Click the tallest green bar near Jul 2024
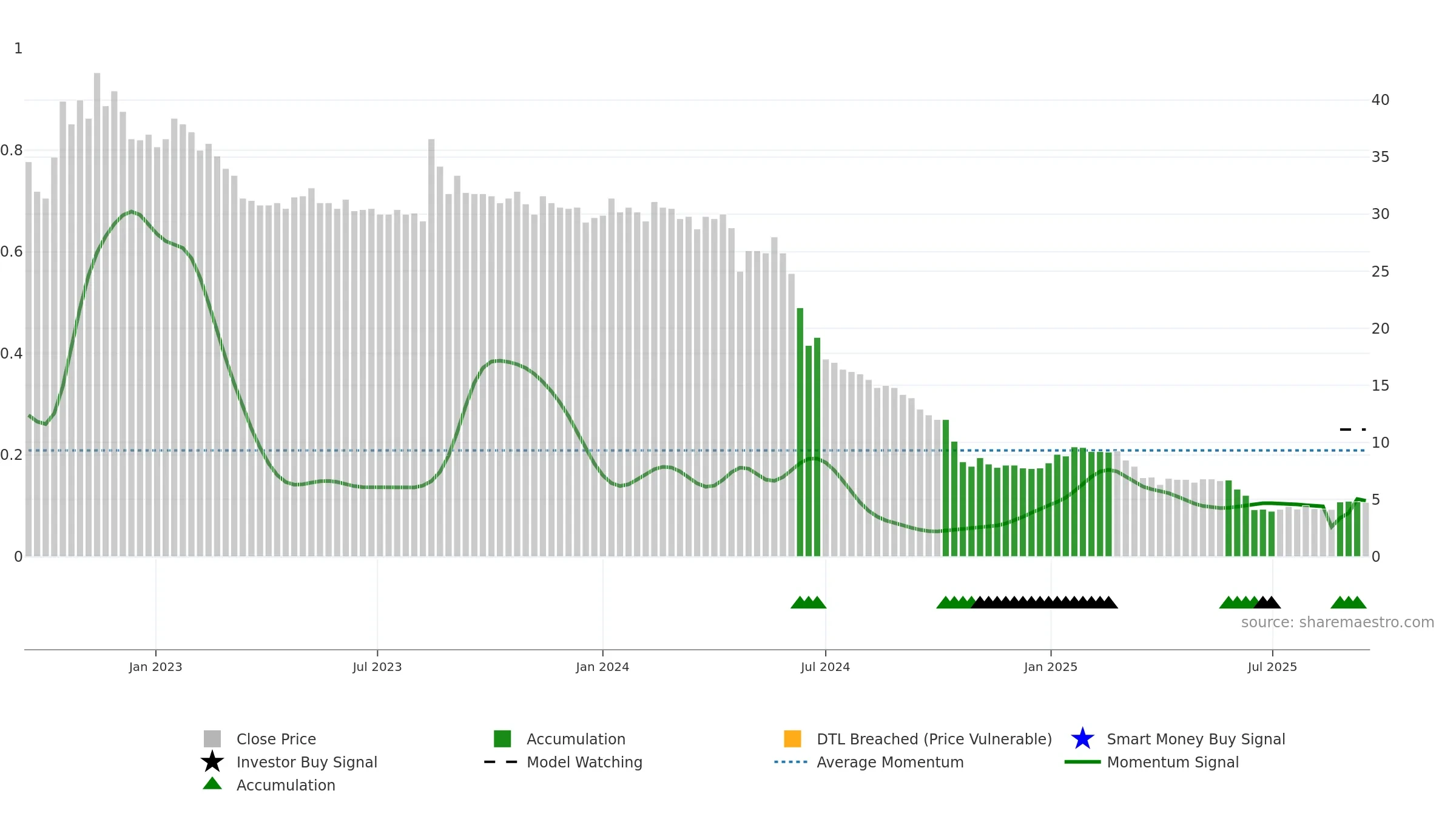 pos(800,432)
